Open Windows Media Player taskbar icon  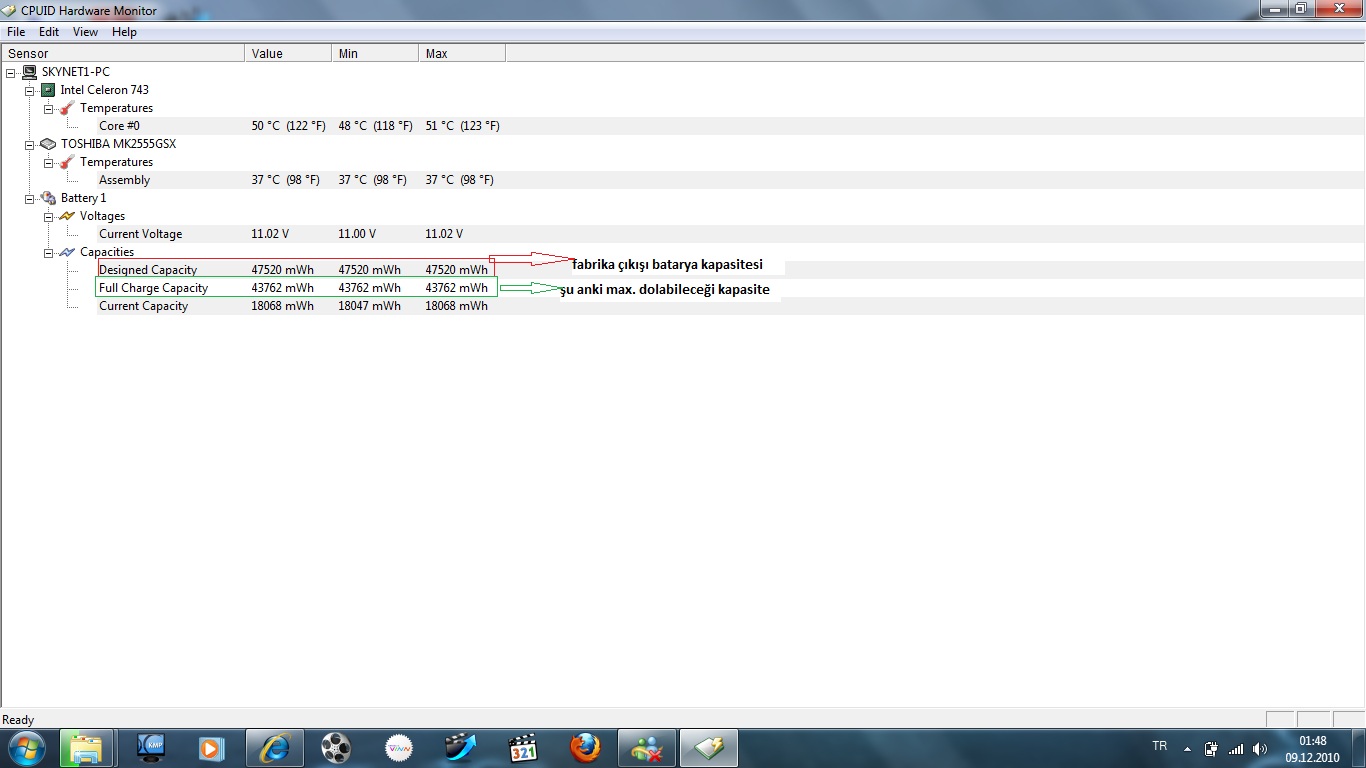210,747
